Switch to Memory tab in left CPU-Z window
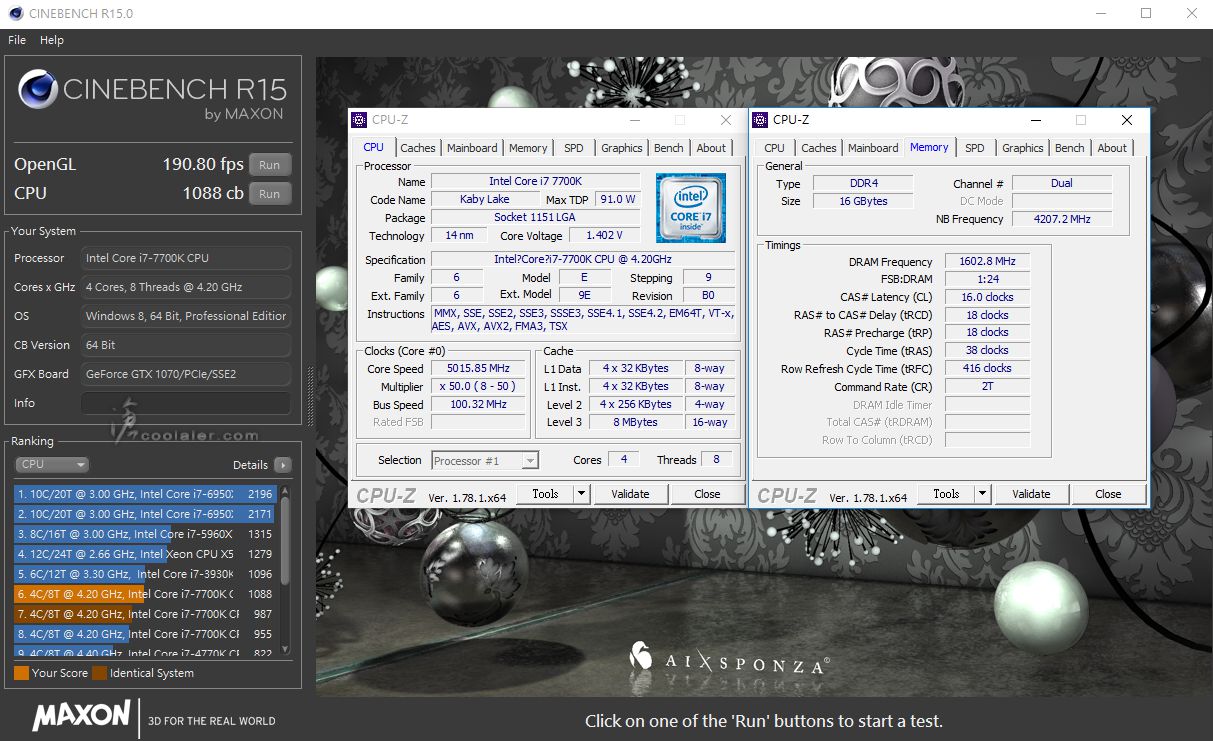1213x741 pixels. coord(528,148)
